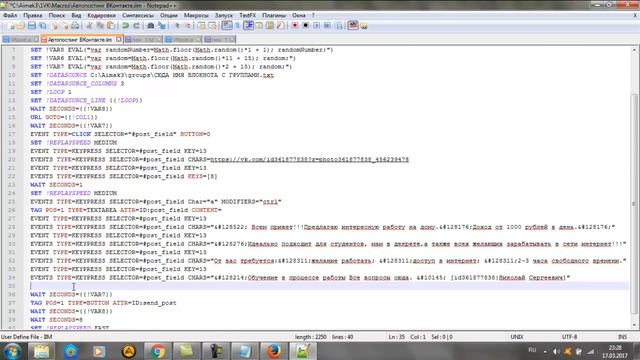
Task: Open the Макросы menu
Action: [x=196, y=15]
